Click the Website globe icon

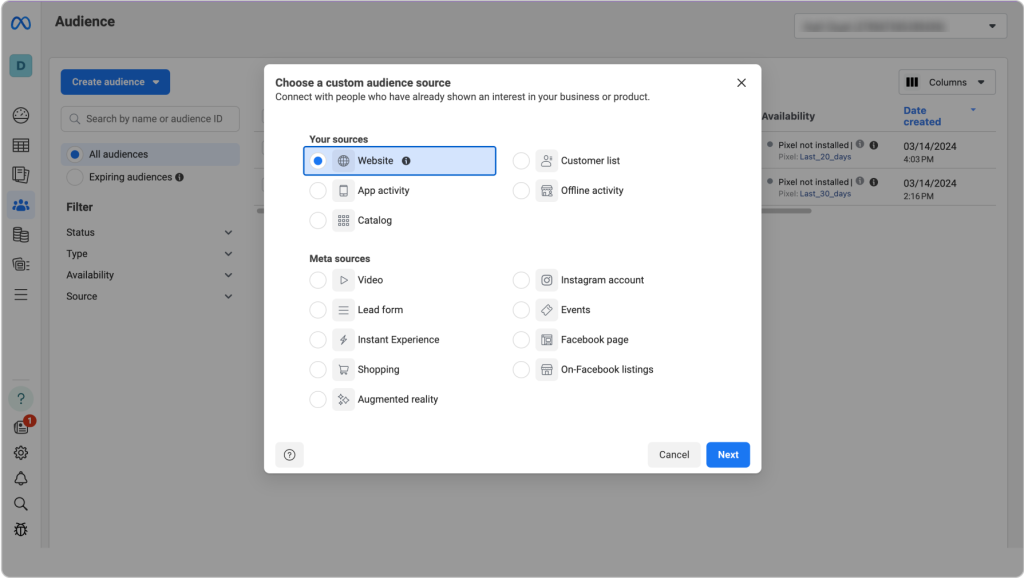pyautogui.click(x=344, y=161)
